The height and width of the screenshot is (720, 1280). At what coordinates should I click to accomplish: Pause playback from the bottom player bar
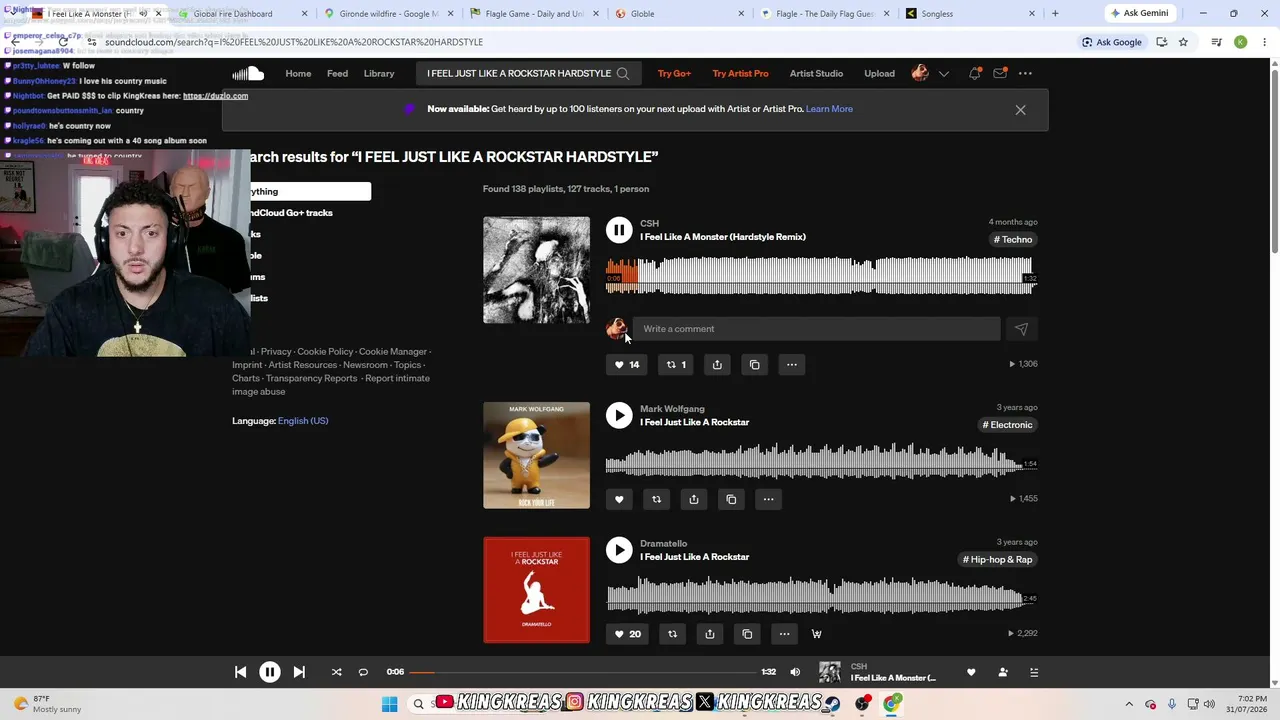(270, 672)
